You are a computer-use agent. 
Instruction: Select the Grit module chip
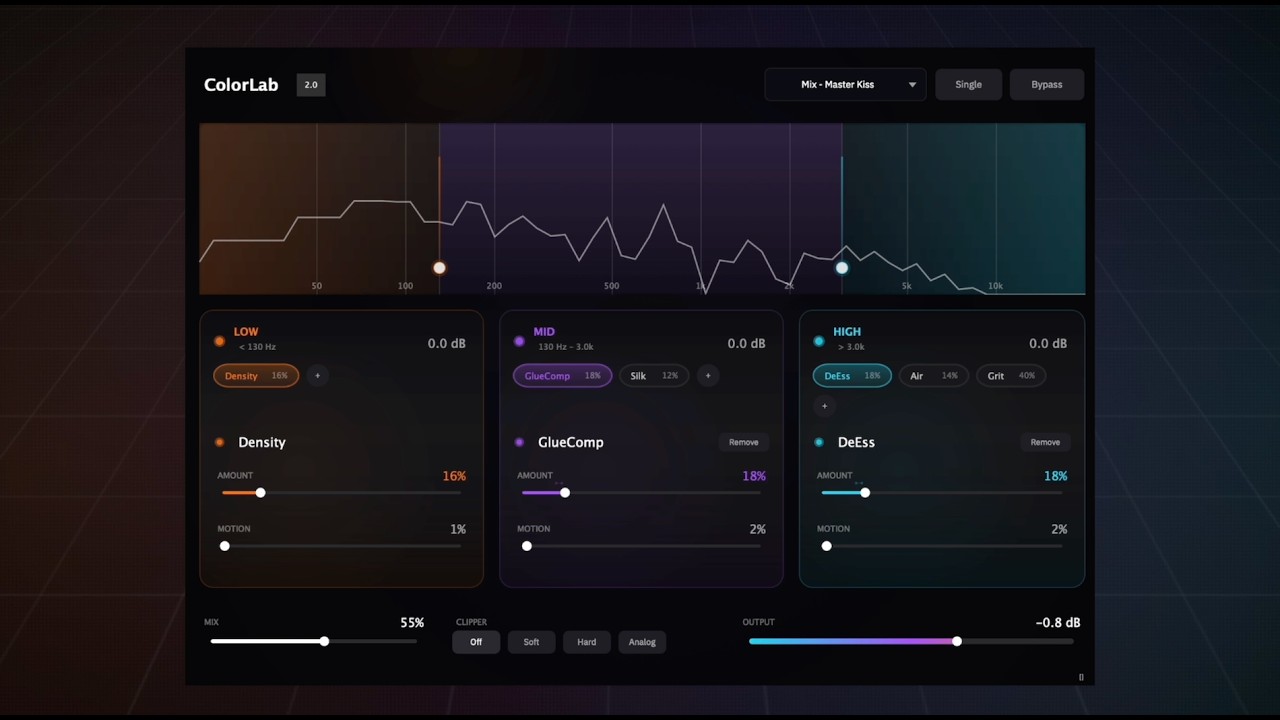[x=1011, y=376]
